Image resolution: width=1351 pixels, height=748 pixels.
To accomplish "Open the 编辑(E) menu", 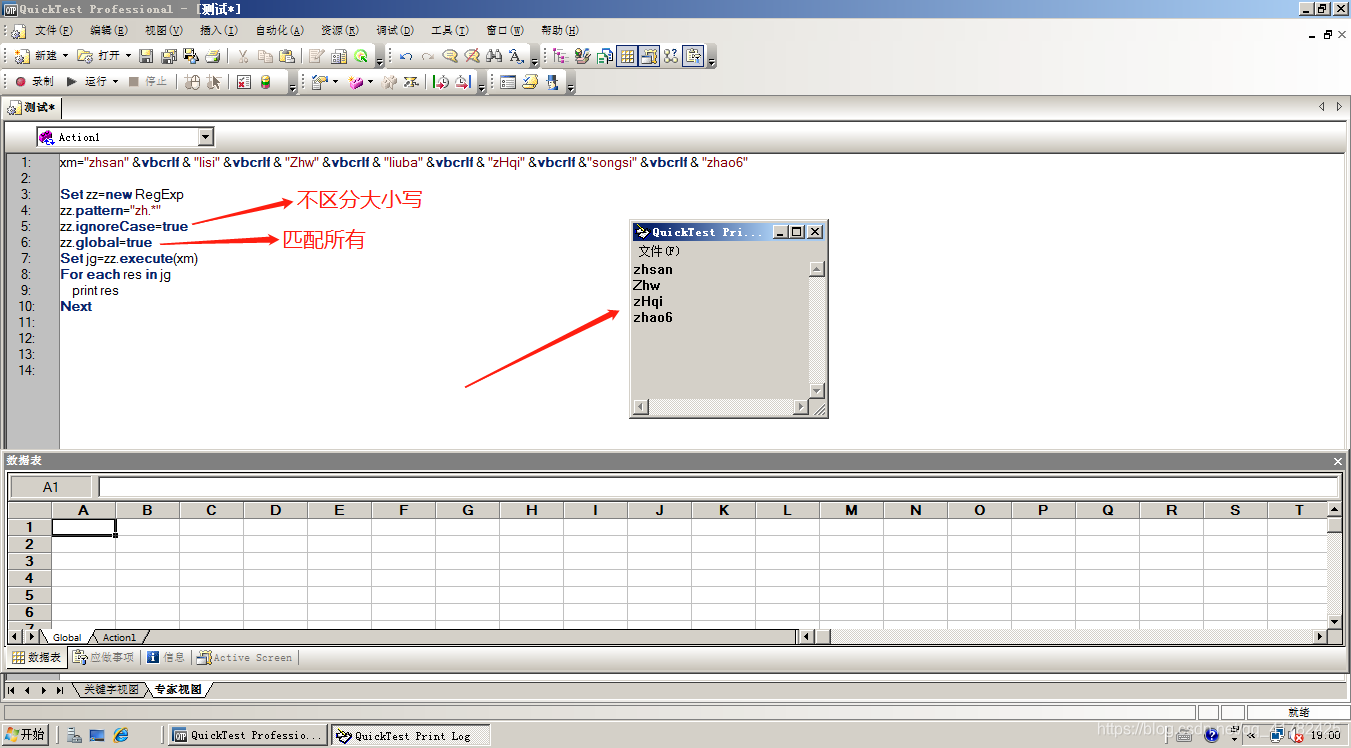I will click(x=109, y=31).
